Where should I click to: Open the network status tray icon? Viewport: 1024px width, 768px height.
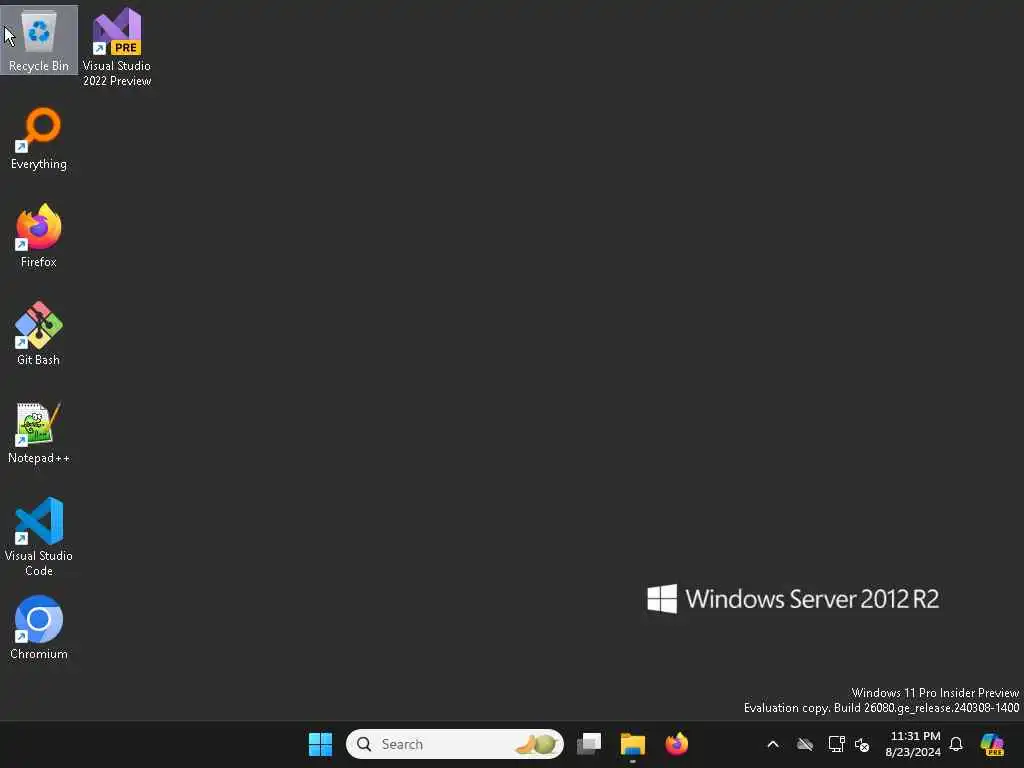point(836,744)
